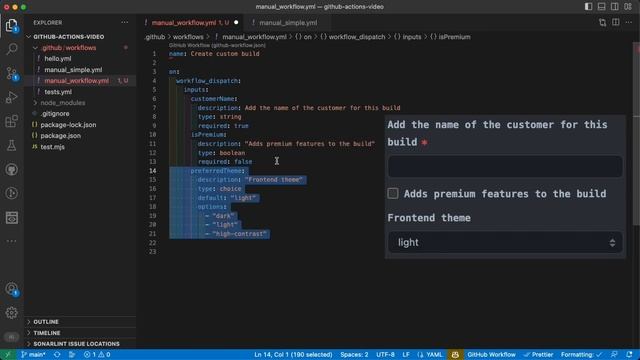
Task: Click Formatting status item
Action: coord(581,354)
